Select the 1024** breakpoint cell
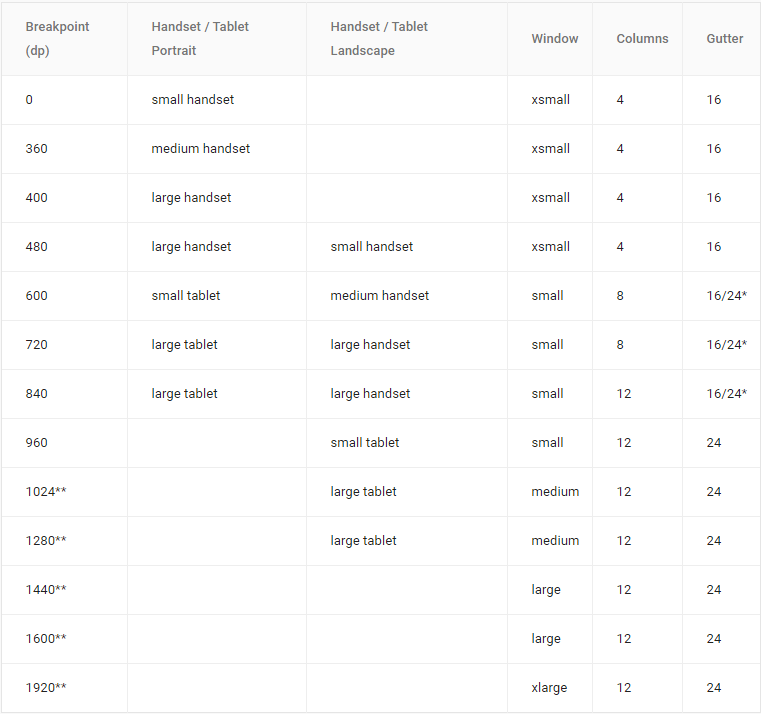This screenshot has width=761, height=714. click(x=46, y=492)
